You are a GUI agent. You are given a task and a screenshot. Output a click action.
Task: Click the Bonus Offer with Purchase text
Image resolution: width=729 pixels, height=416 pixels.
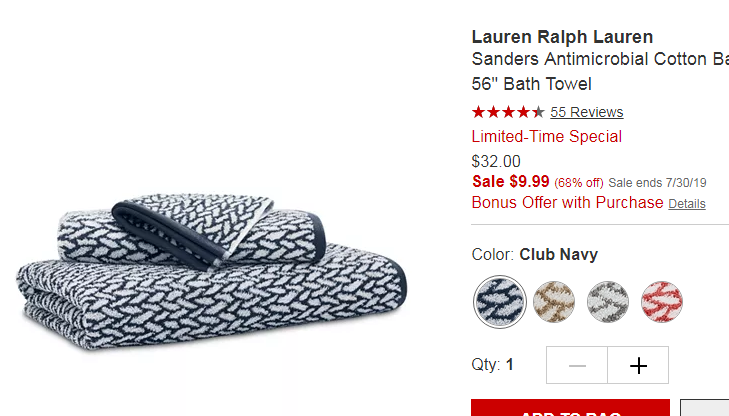pyautogui.click(x=567, y=203)
